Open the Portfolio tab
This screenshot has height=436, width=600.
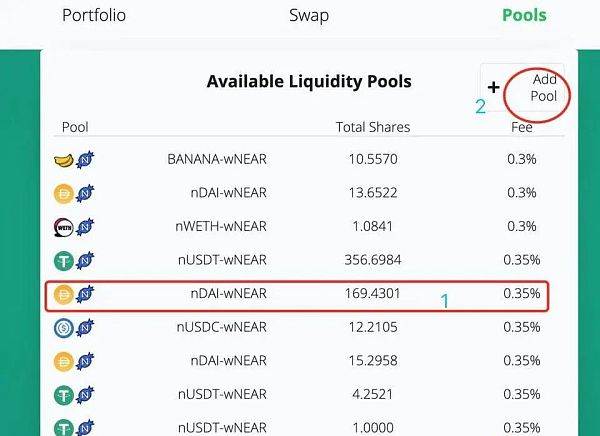94,15
